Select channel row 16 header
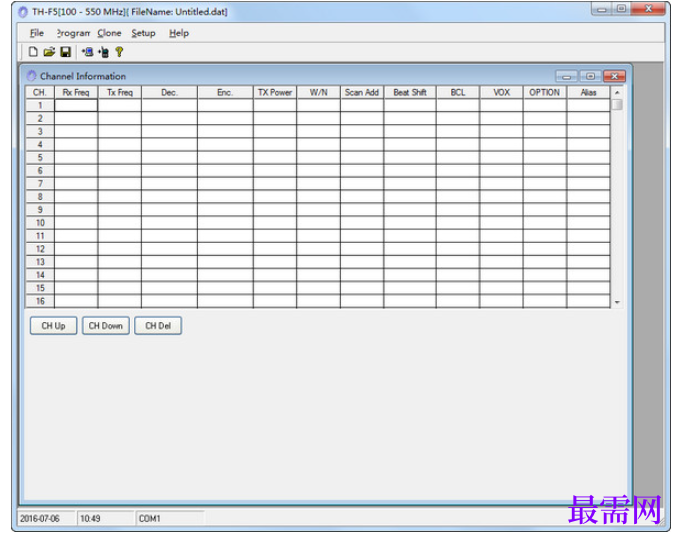Image resolution: width=680 pixels, height=541 pixels. coord(40,301)
